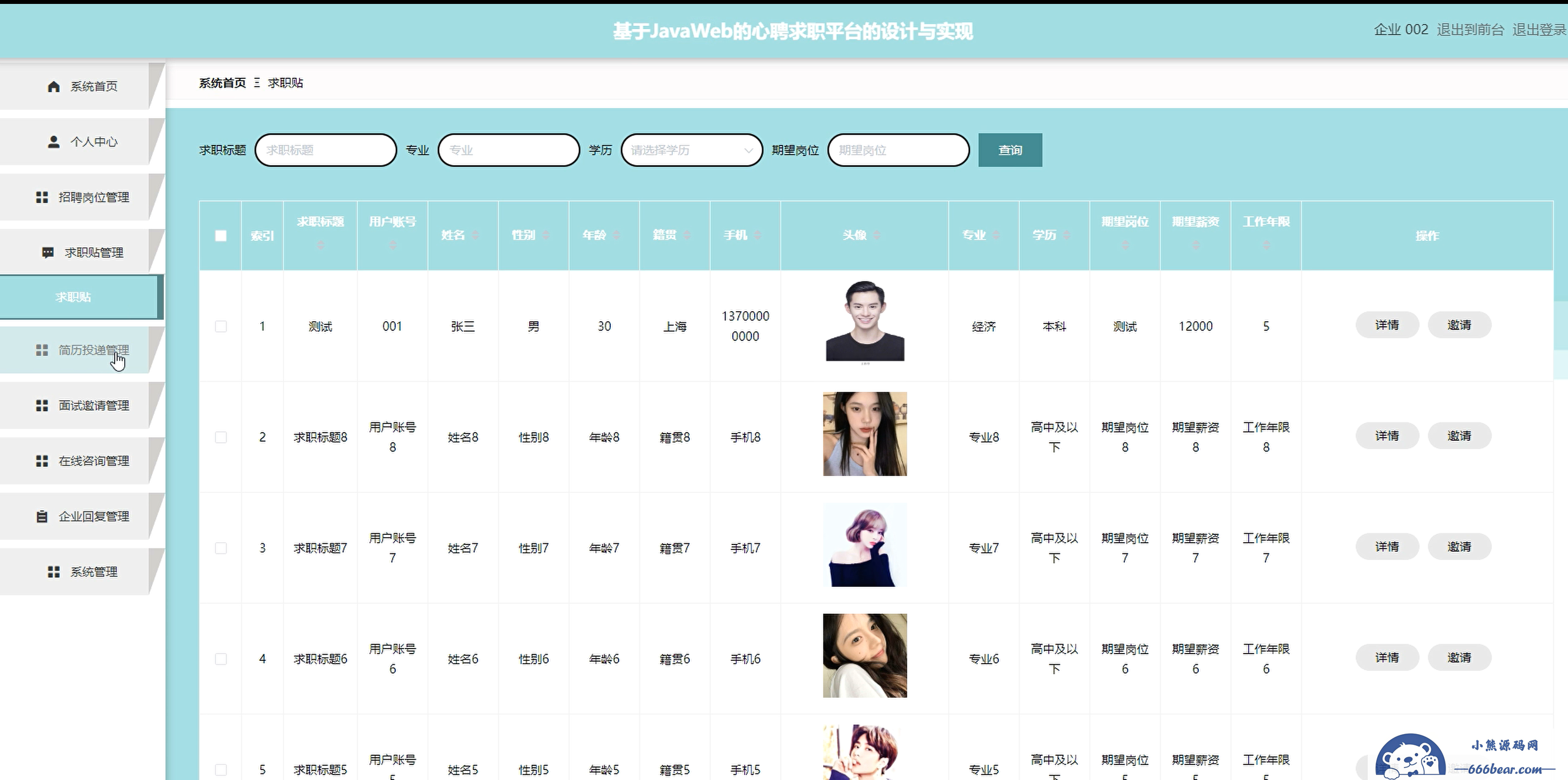Expand 面试邀请管理 menu
This screenshot has height=780, width=1568.
point(82,406)
